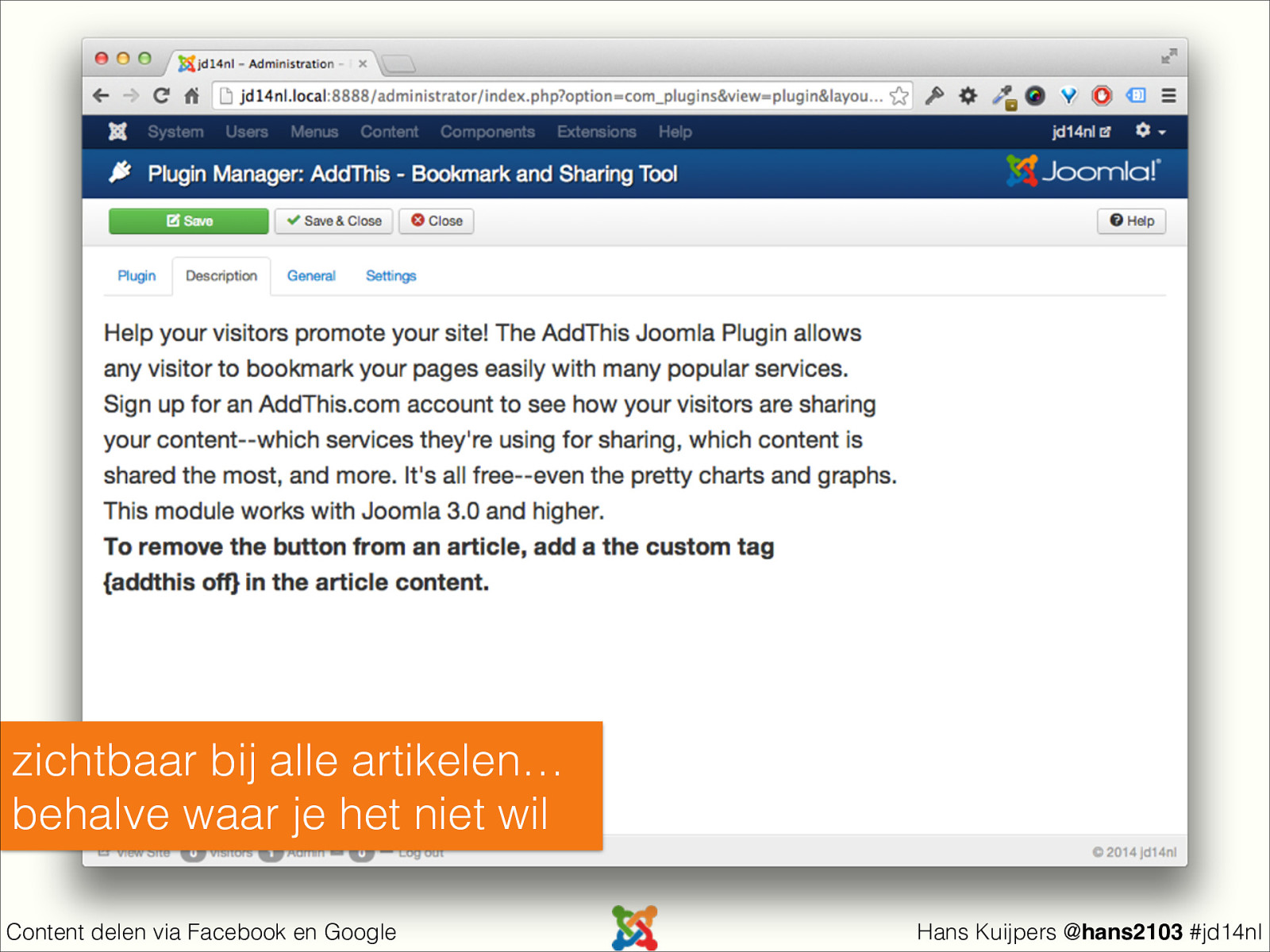
Task: Reload the page with the refresh icon
Action: click(161, 96)
